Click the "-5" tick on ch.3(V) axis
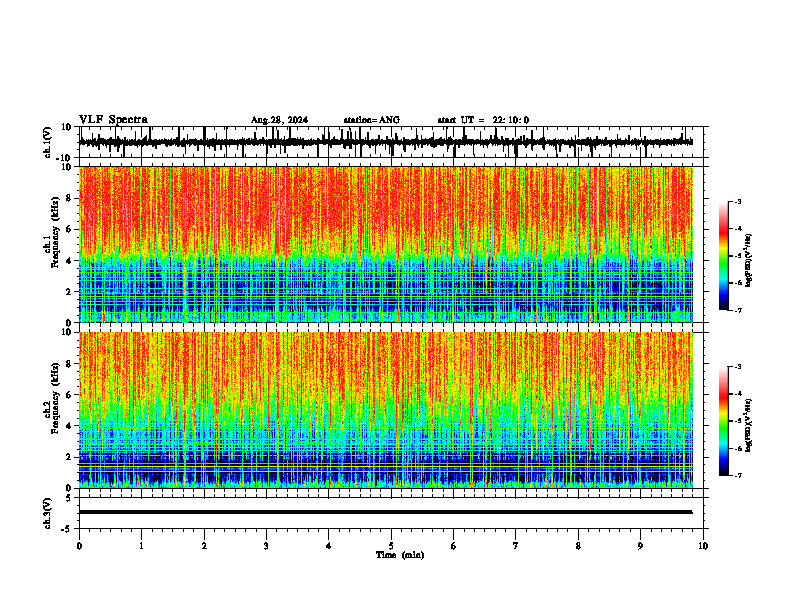This screenshot has width=792, height=612. point(67,529)
